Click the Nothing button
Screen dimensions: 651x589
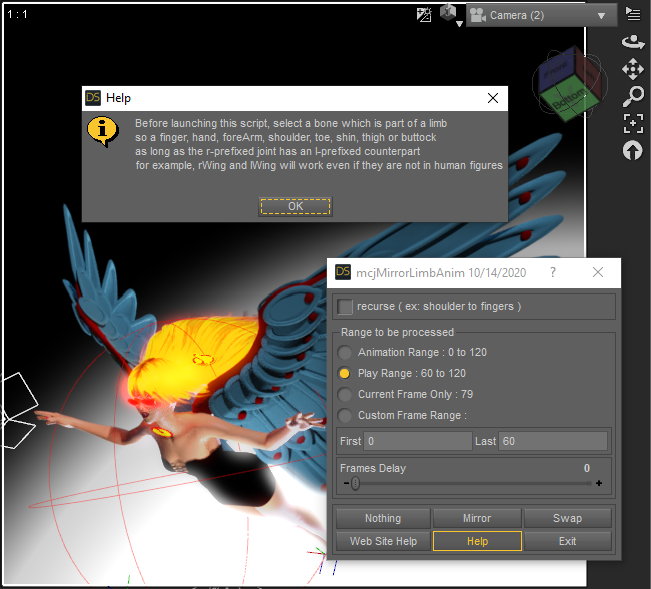[383, 518]
